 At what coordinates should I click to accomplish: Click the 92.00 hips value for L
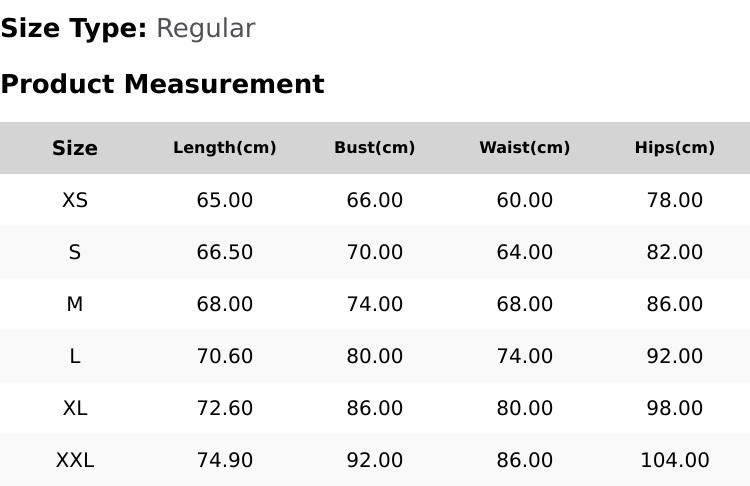[675, 356]
